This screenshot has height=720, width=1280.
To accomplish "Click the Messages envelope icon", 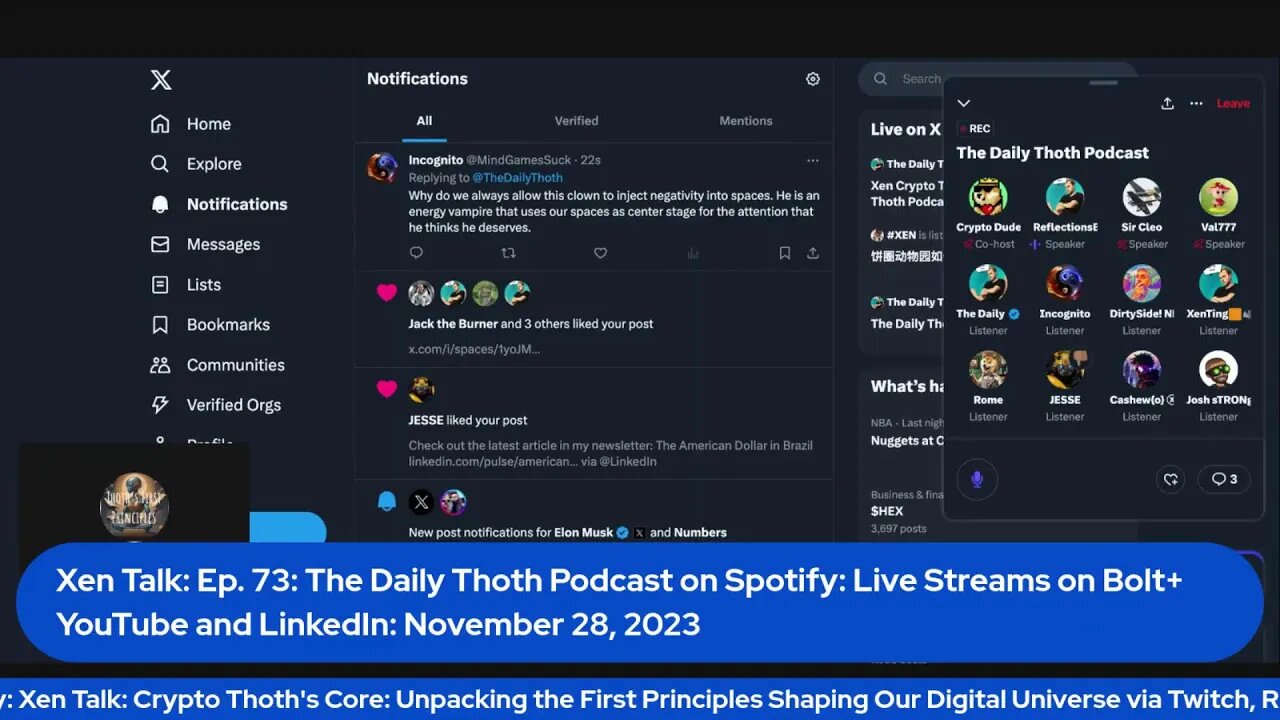I will tap(160, 244).
